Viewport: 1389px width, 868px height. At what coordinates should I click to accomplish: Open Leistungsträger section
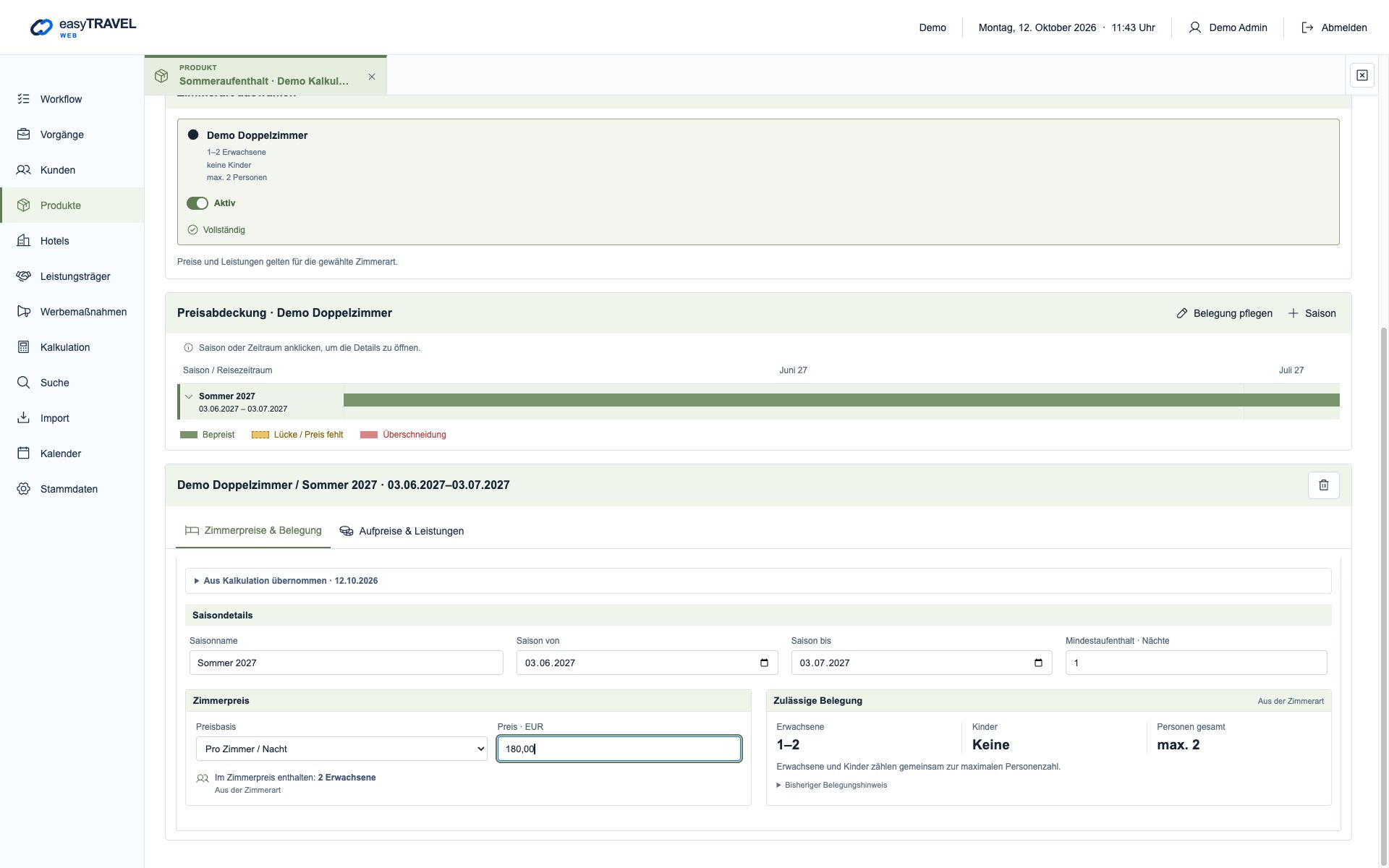[x=72, y=276]
